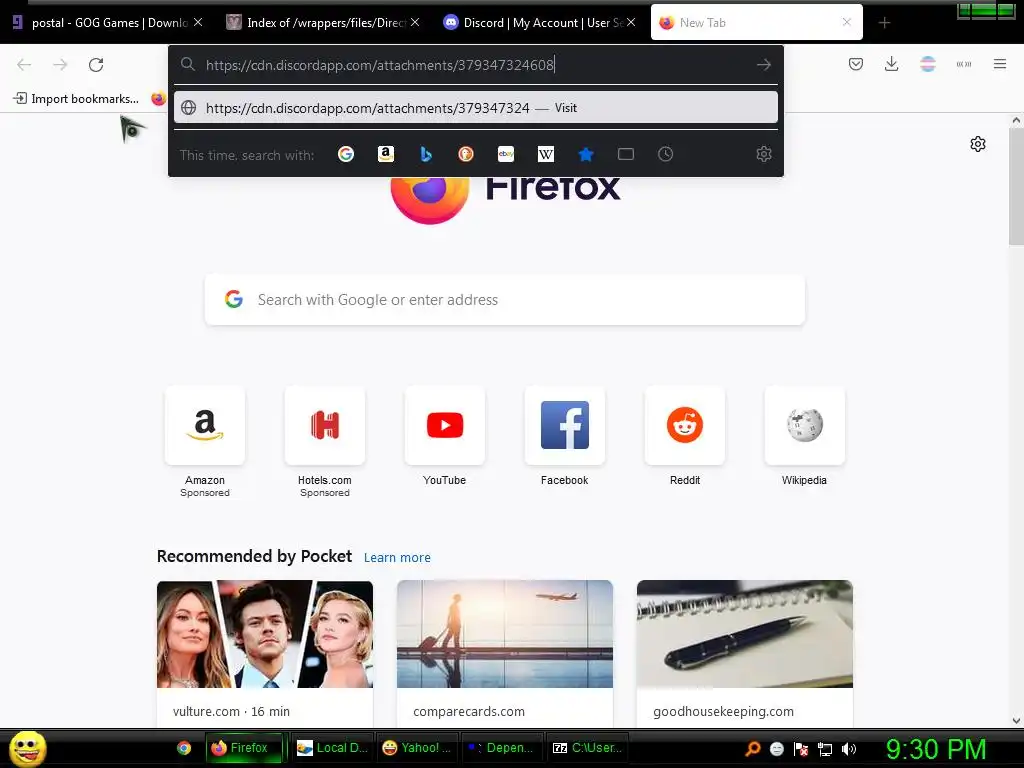Search this time with eBay icon

pyautogui.click(x=505, y=154)
